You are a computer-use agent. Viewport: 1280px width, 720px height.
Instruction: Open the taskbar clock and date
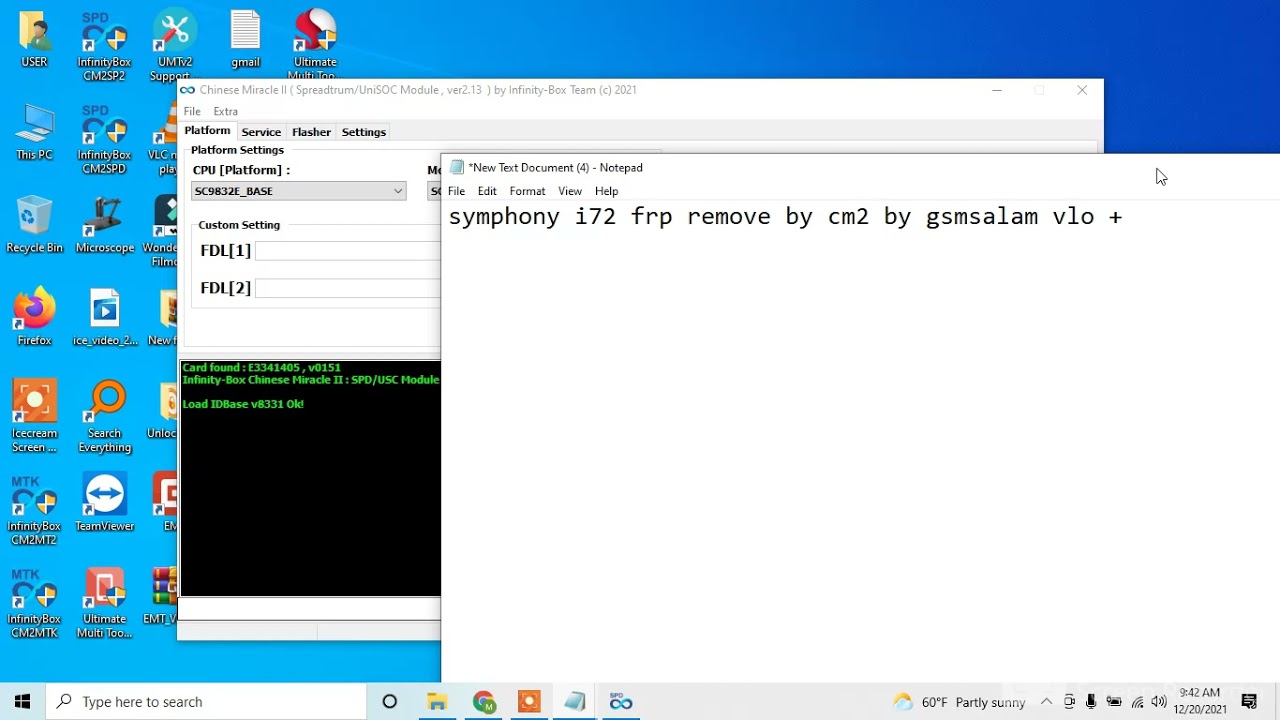pos(1200,701)
